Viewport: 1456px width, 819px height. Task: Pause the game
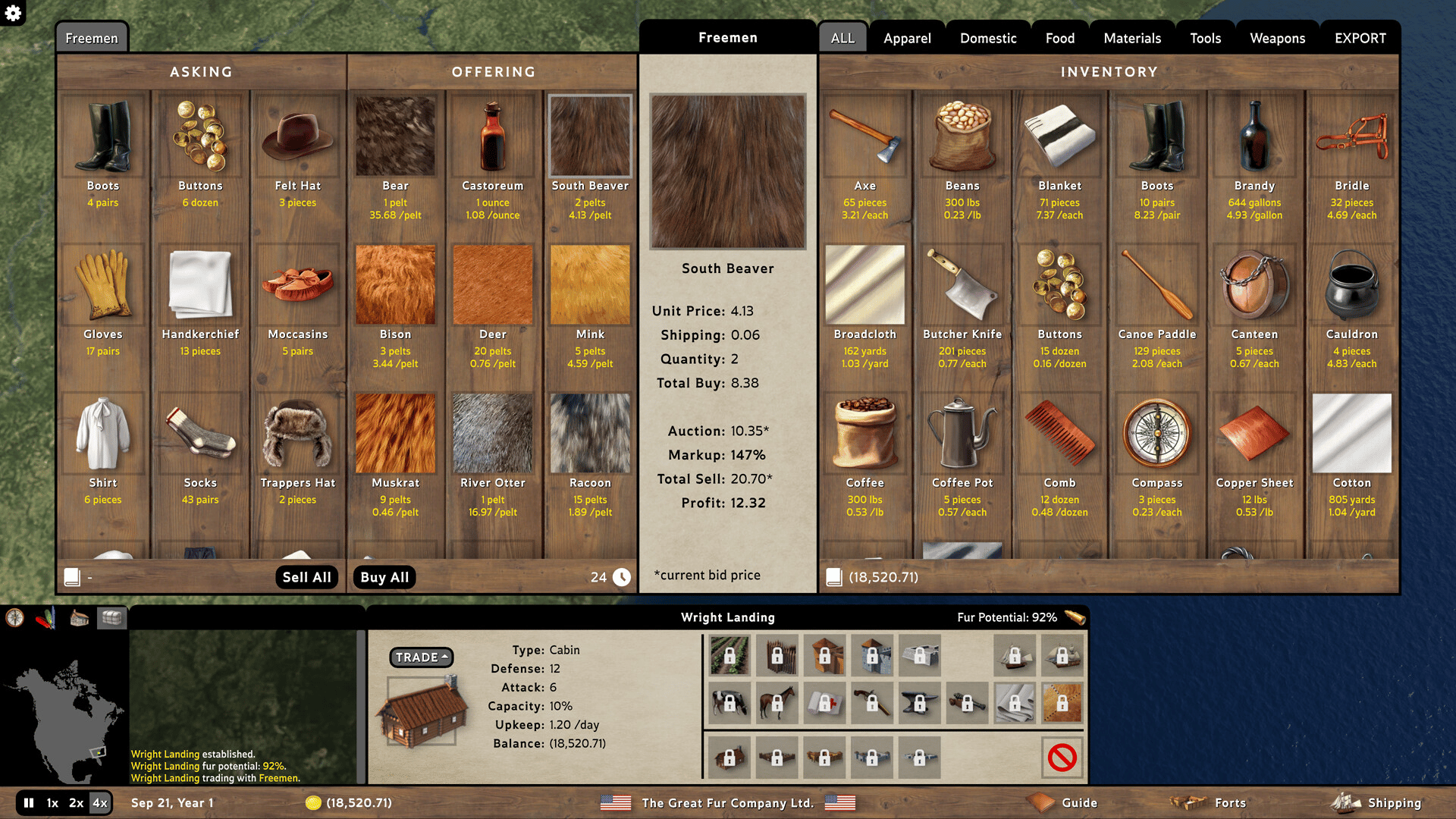[29, 802]
